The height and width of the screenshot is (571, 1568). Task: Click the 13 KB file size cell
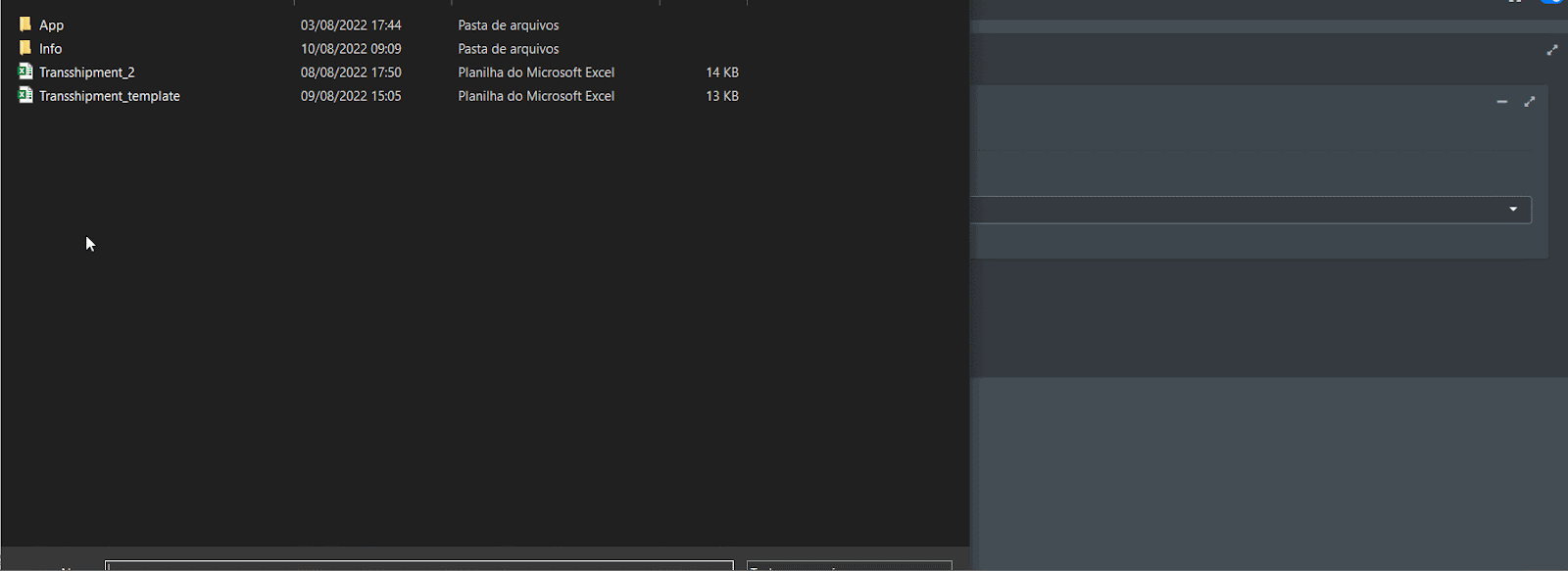pos(722,96)
